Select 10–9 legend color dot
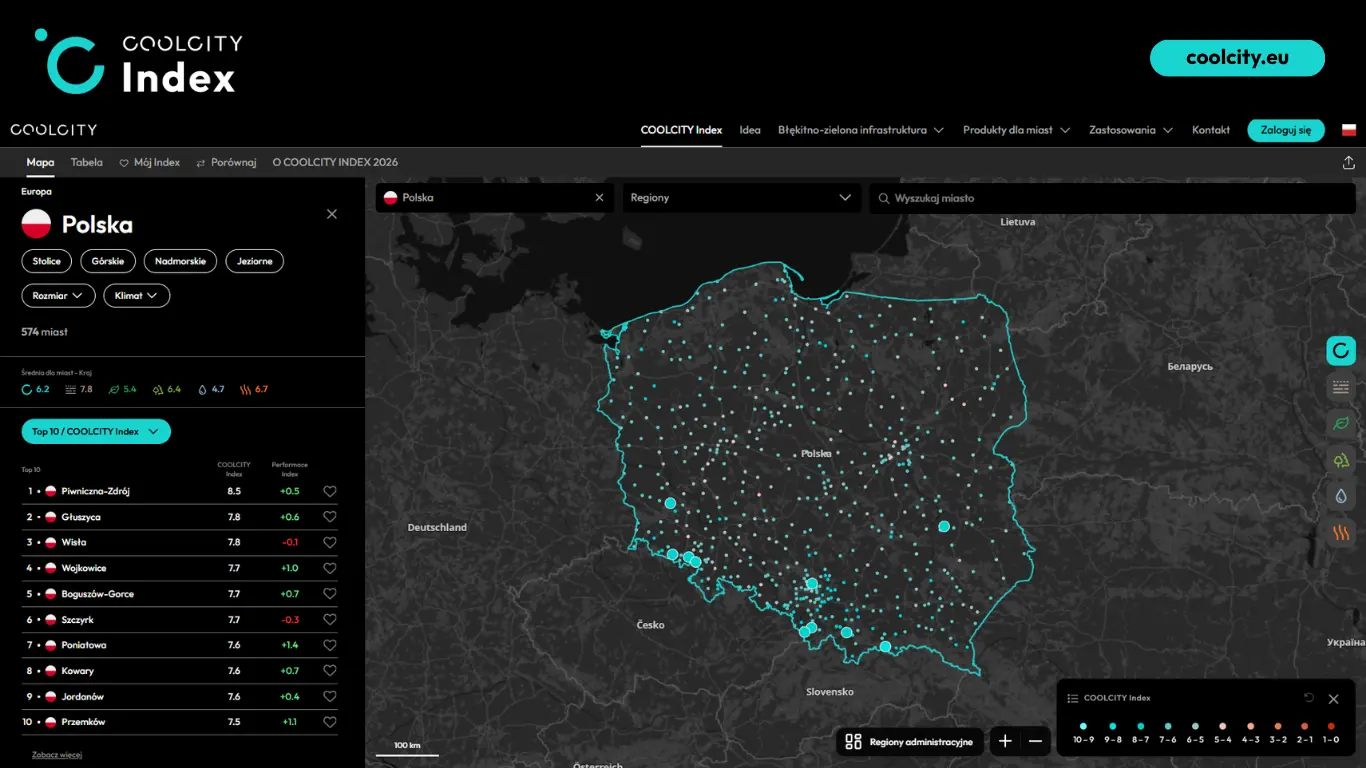 pos(1083,727)
